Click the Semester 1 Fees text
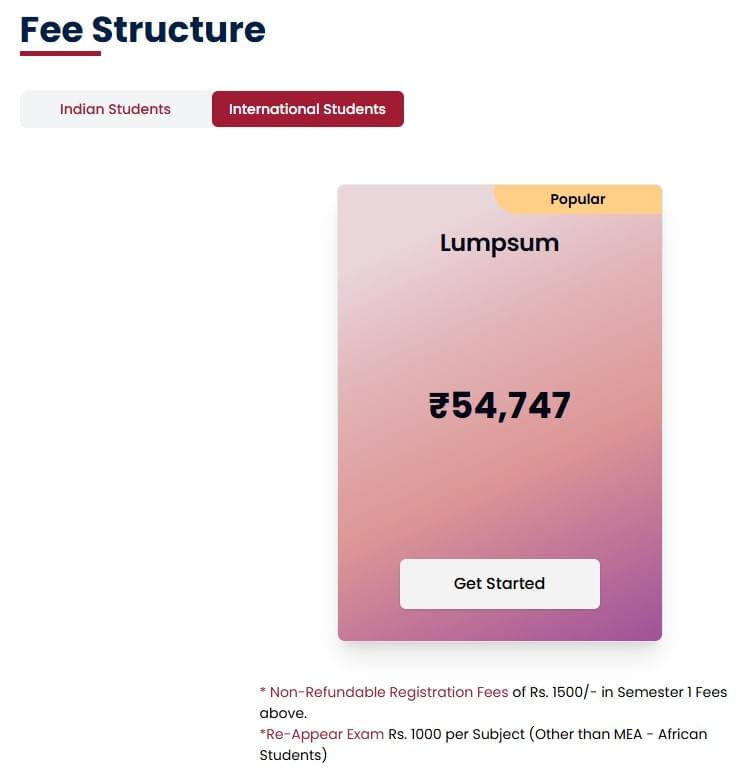 (673, 692)
